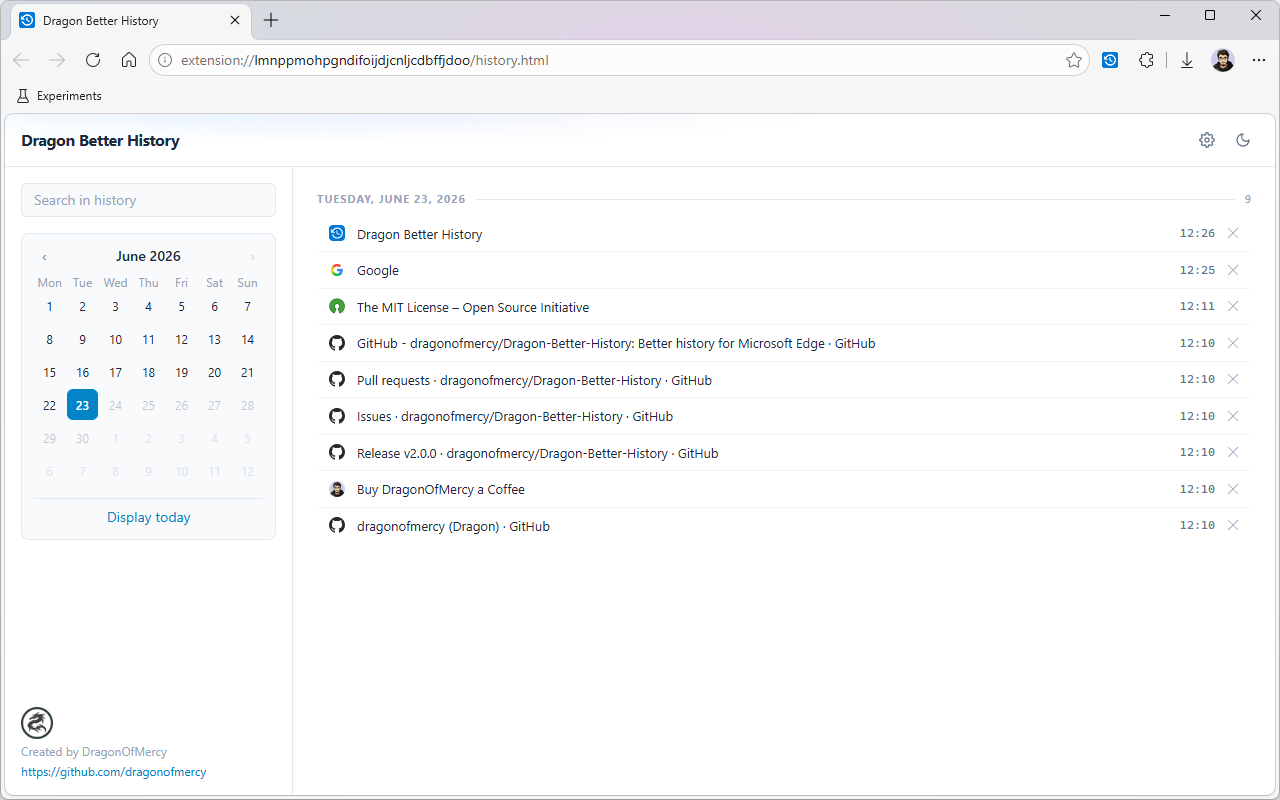Open the Dragon Better History extension icon
This screenshot has height=800, width=1280.
click(x=1110, y=60)
